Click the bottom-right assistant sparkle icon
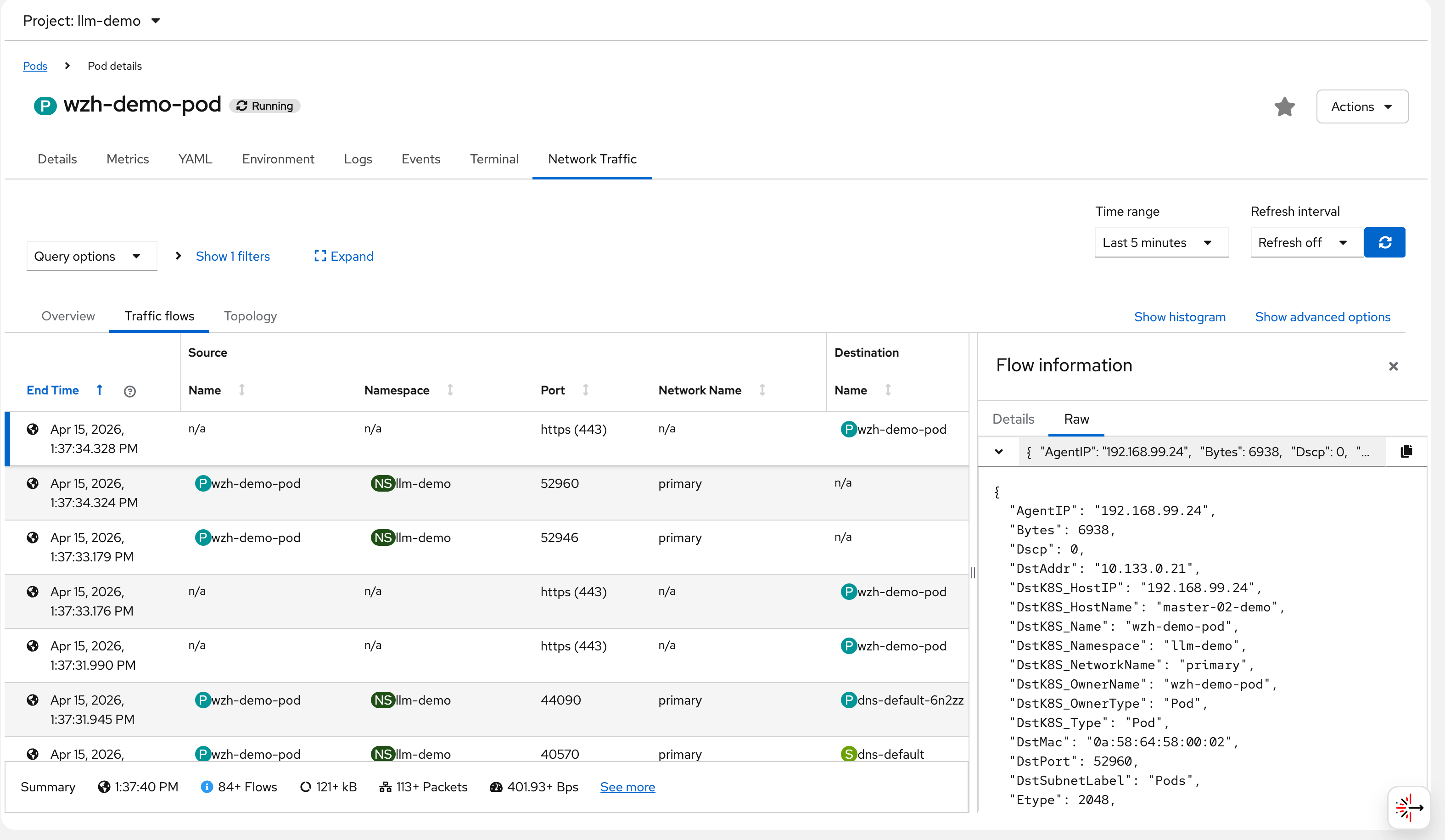 (x=1408, y=807)
